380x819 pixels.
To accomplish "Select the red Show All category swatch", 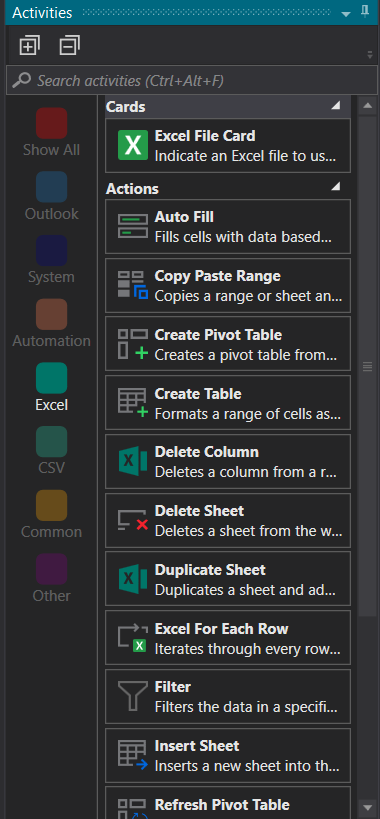I will tap(52, 123).
